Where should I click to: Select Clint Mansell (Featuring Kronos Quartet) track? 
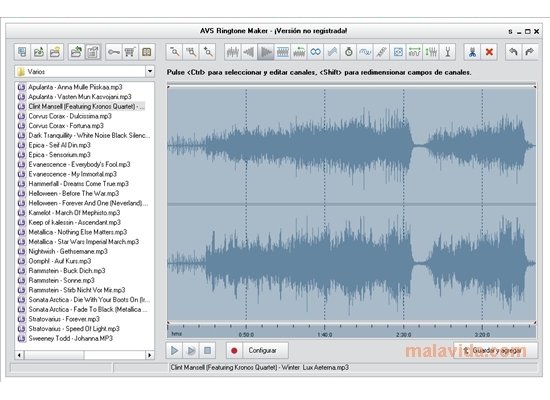click(x=86, y=106)
